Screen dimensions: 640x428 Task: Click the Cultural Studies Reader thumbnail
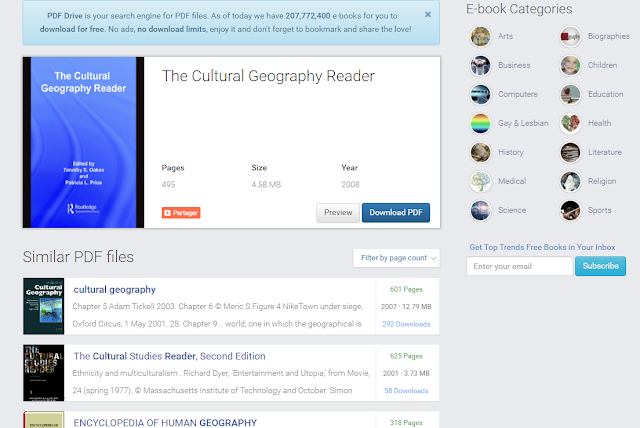tap(44, 373)
